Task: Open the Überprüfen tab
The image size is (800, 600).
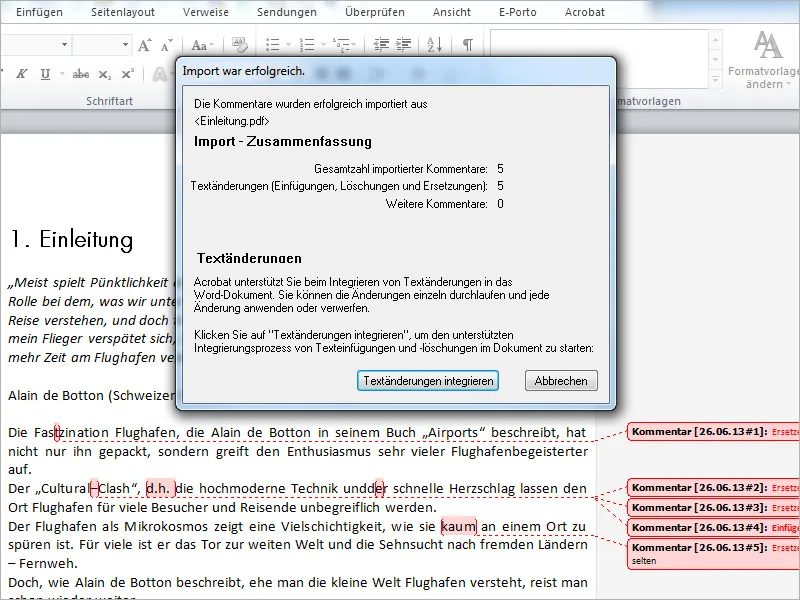Action: tap(374, 12)
